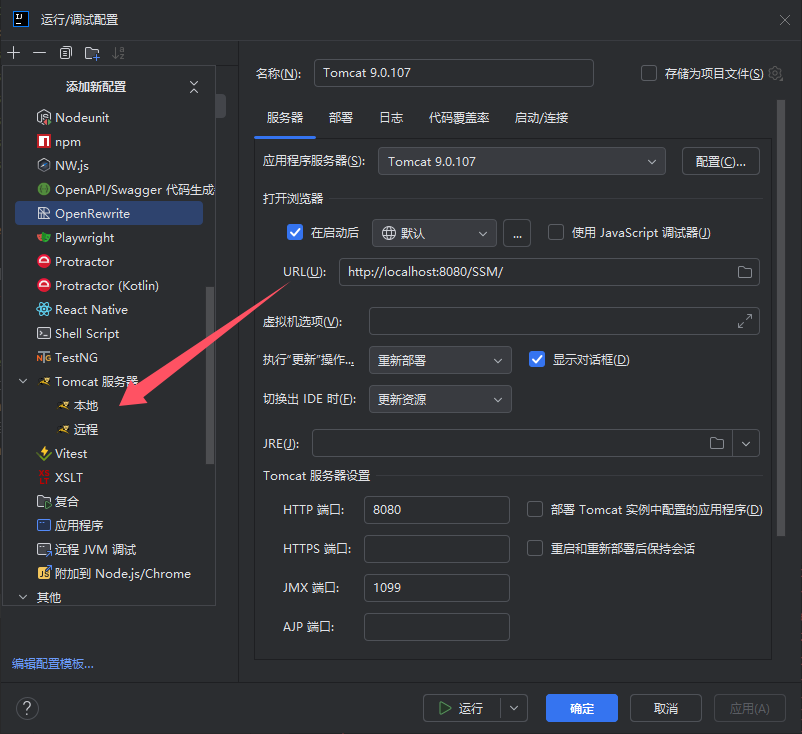This screenshot has height=734, width=802.
Task: Enable 部署 Tomcat 实例中配置的应用程序 checkbox
Action: [535, 509]
